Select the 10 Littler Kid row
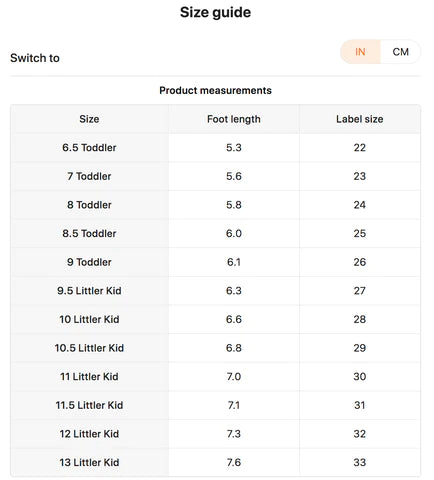The width and height of the screenshot is (434, 480). tap(216, 319)
